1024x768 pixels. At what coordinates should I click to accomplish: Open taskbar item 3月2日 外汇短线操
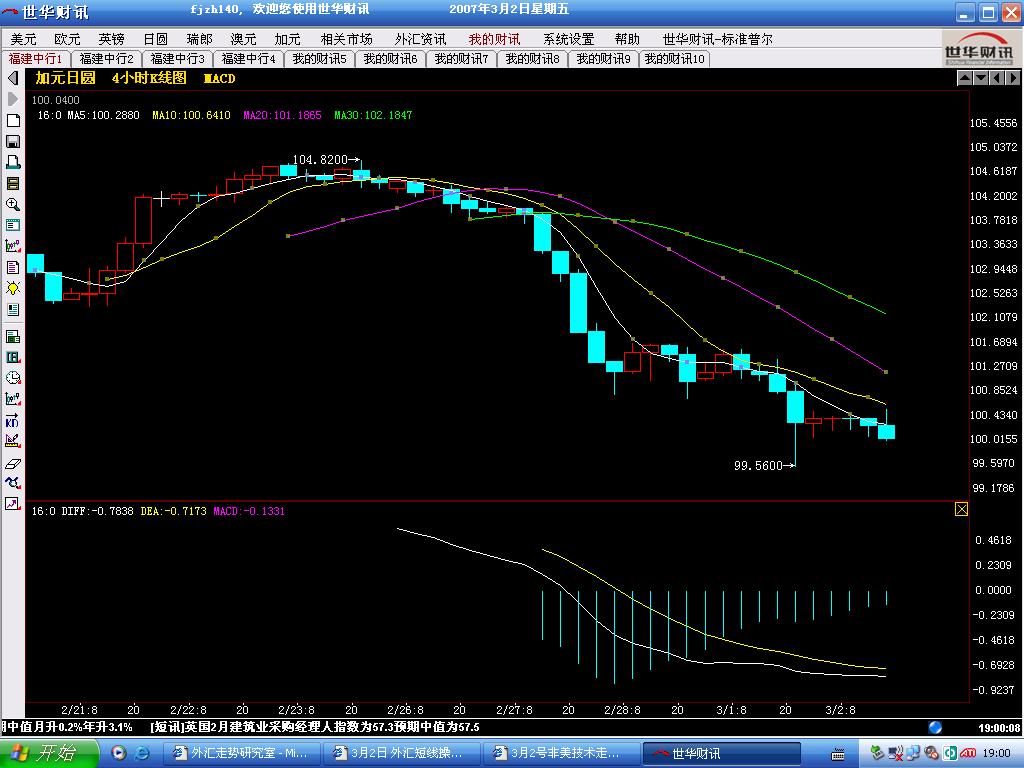coord(401,753)
